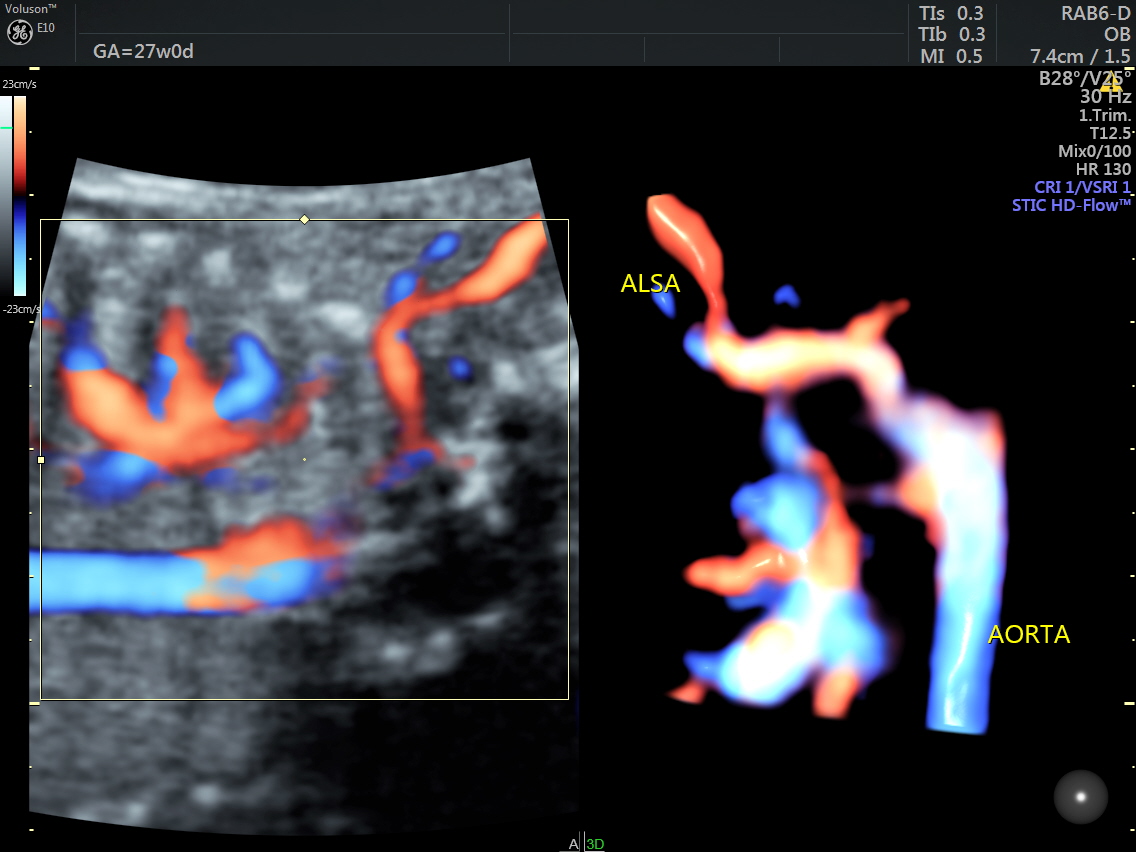This screenshot has height=852, width=1136.
Task: Click the green baseline marker beside the gray scale
Action: (x=6, y=128)
